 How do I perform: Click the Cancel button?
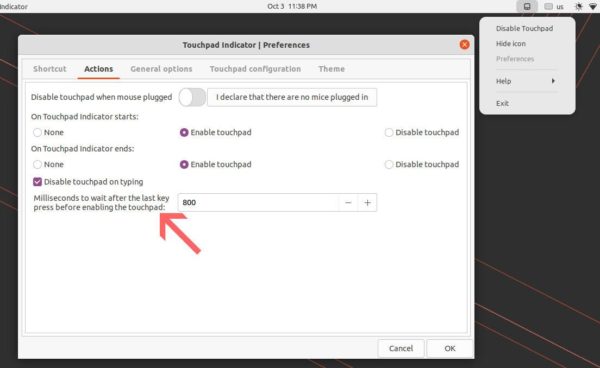[401, 348]
